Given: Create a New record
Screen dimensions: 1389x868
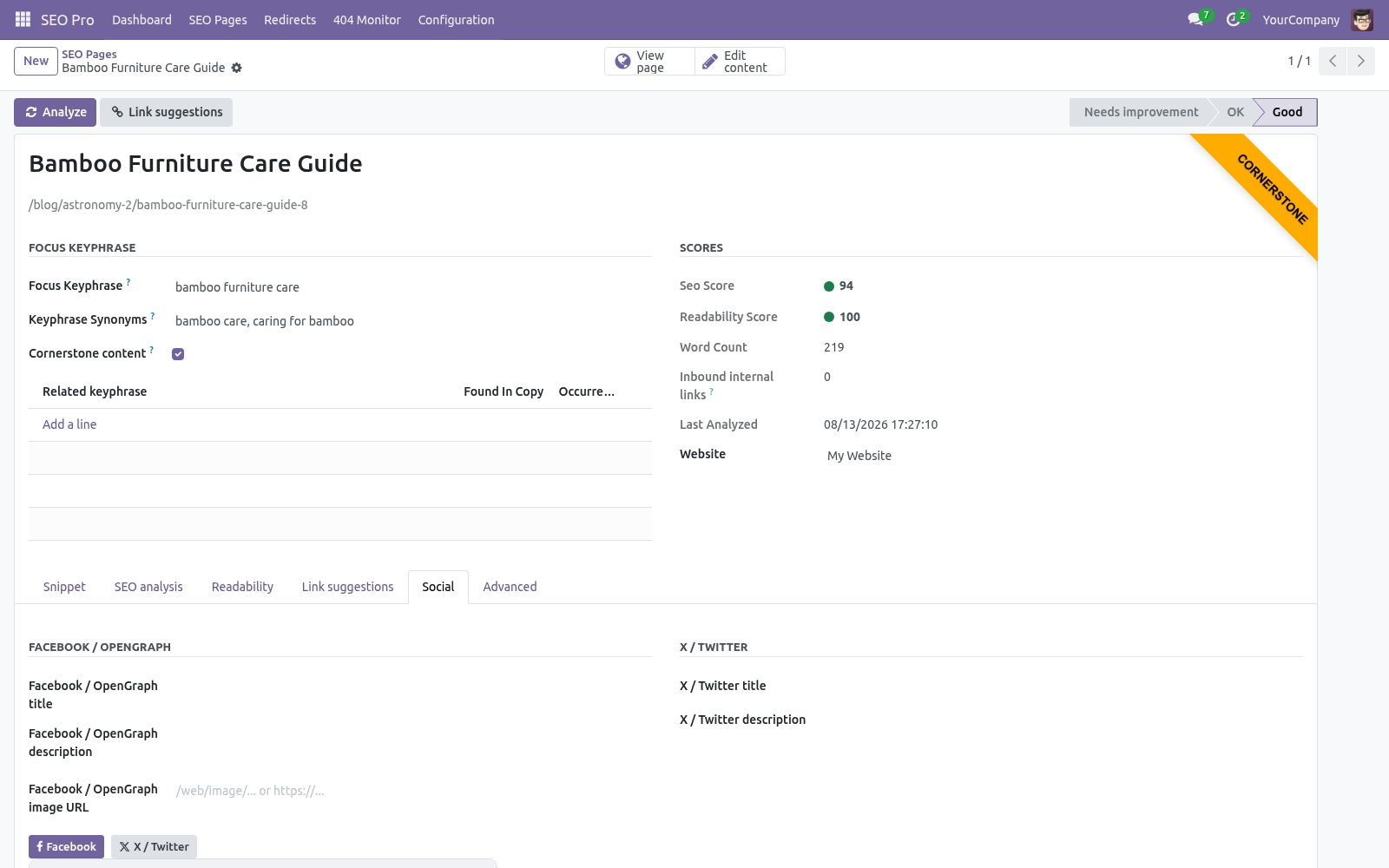Looking at the screenshot, I should [36, 61].
